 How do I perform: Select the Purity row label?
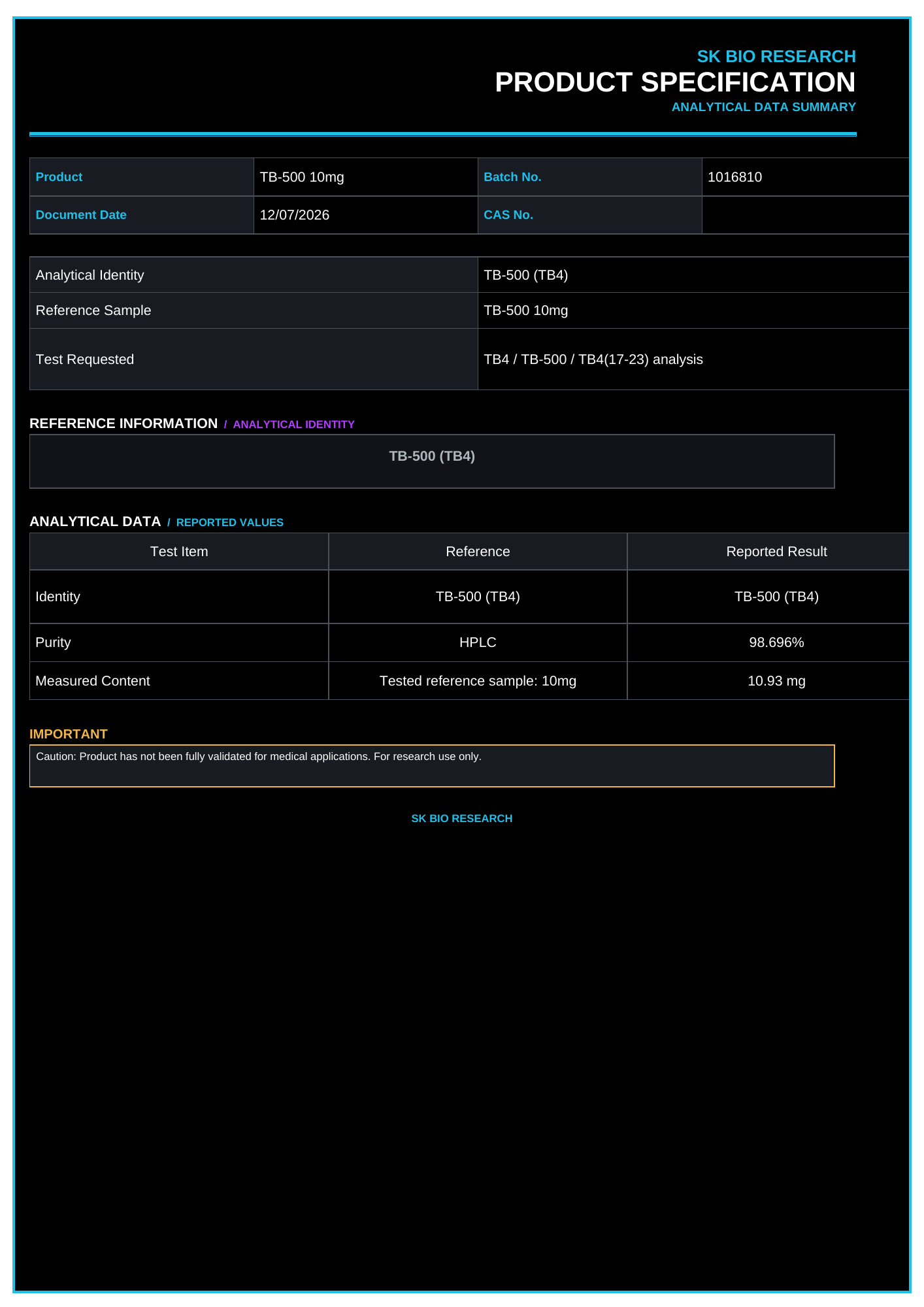tap(53, 642)
